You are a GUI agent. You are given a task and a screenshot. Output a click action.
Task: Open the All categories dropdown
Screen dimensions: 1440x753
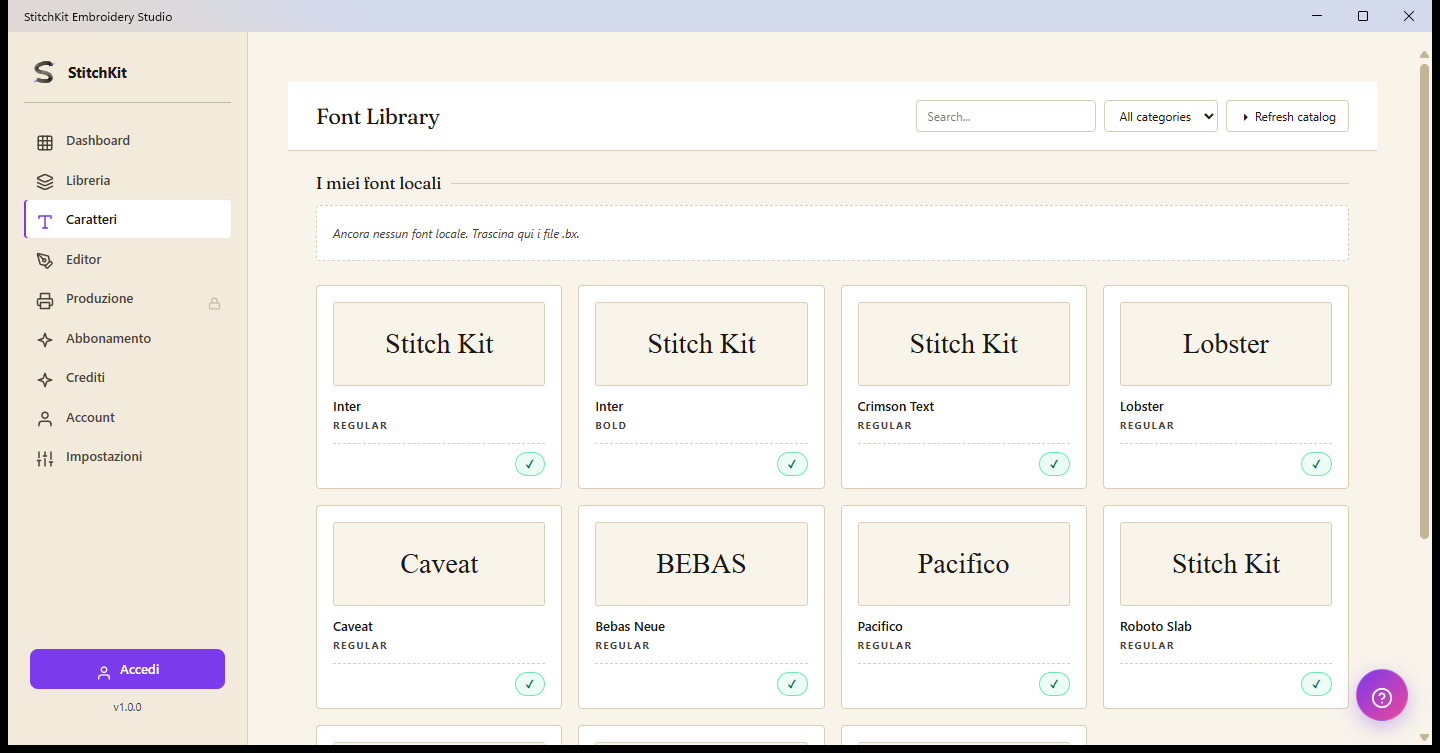pyautogui.click(x=1160, y=116)
